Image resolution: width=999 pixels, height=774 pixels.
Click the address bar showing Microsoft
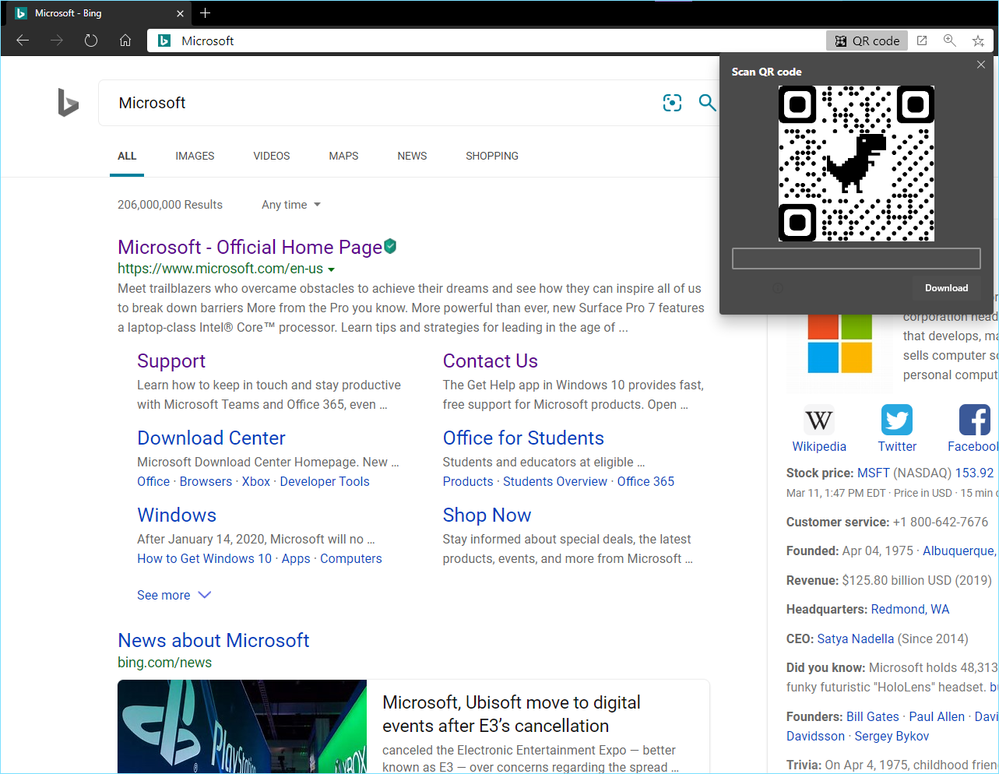[x=485, y=41]
